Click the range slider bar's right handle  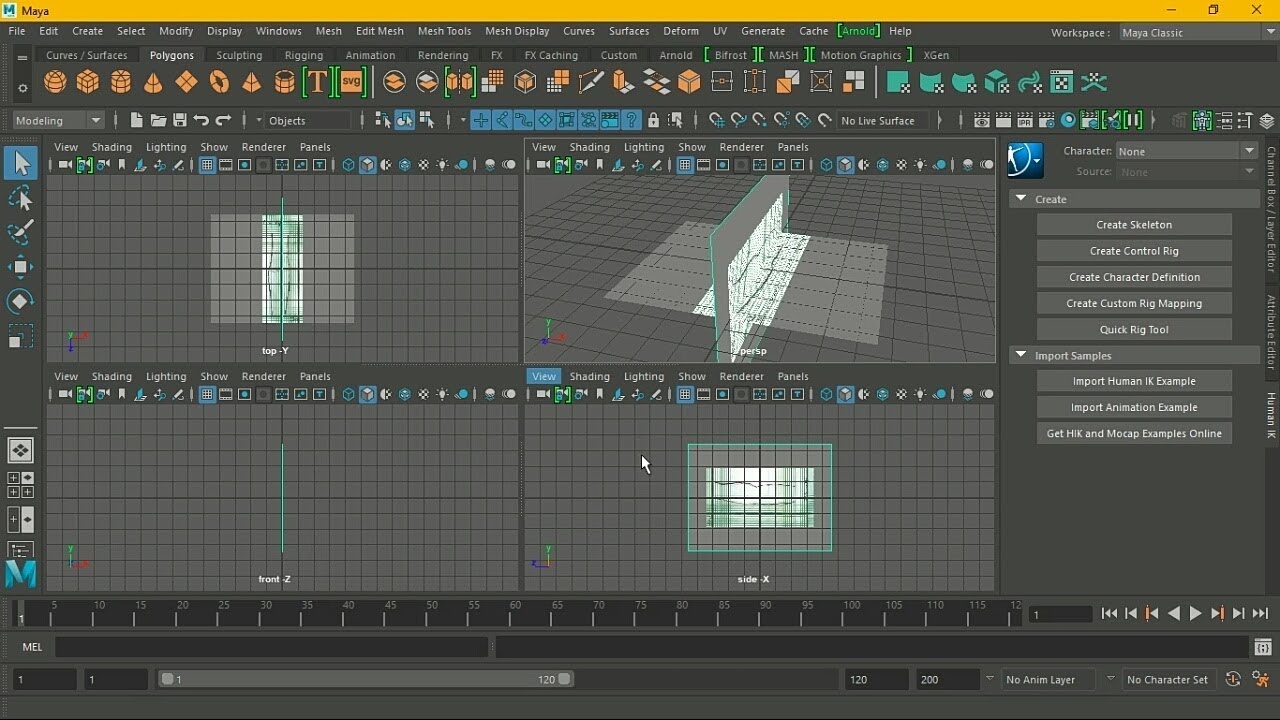click(x=565, y=679)
